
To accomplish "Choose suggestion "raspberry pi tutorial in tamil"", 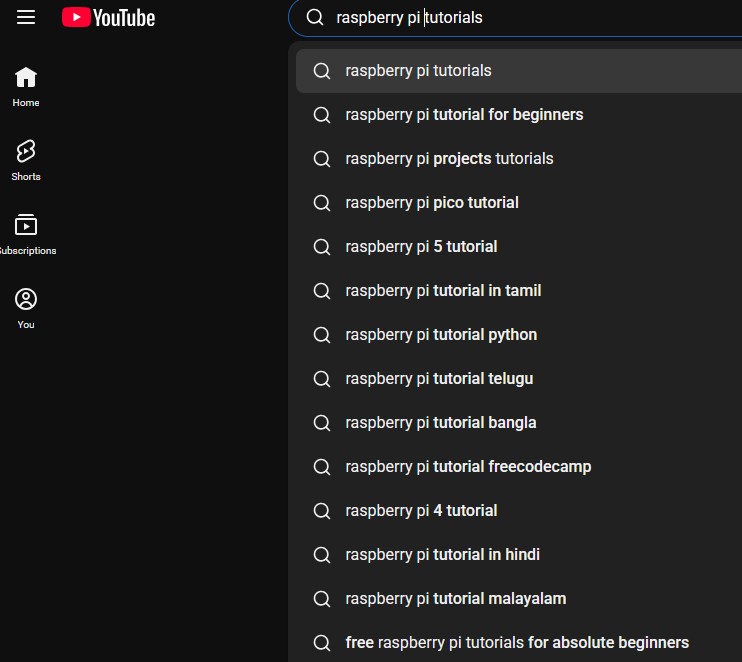I will (519, 291).
